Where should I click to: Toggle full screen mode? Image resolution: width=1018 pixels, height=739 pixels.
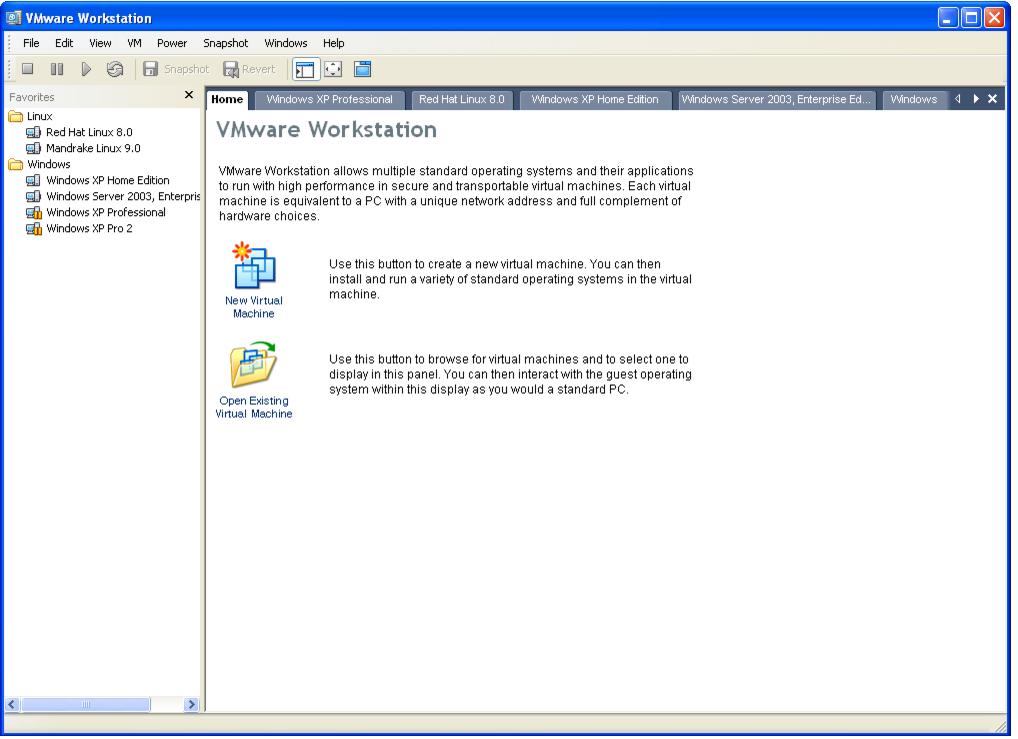click(333, 69)
